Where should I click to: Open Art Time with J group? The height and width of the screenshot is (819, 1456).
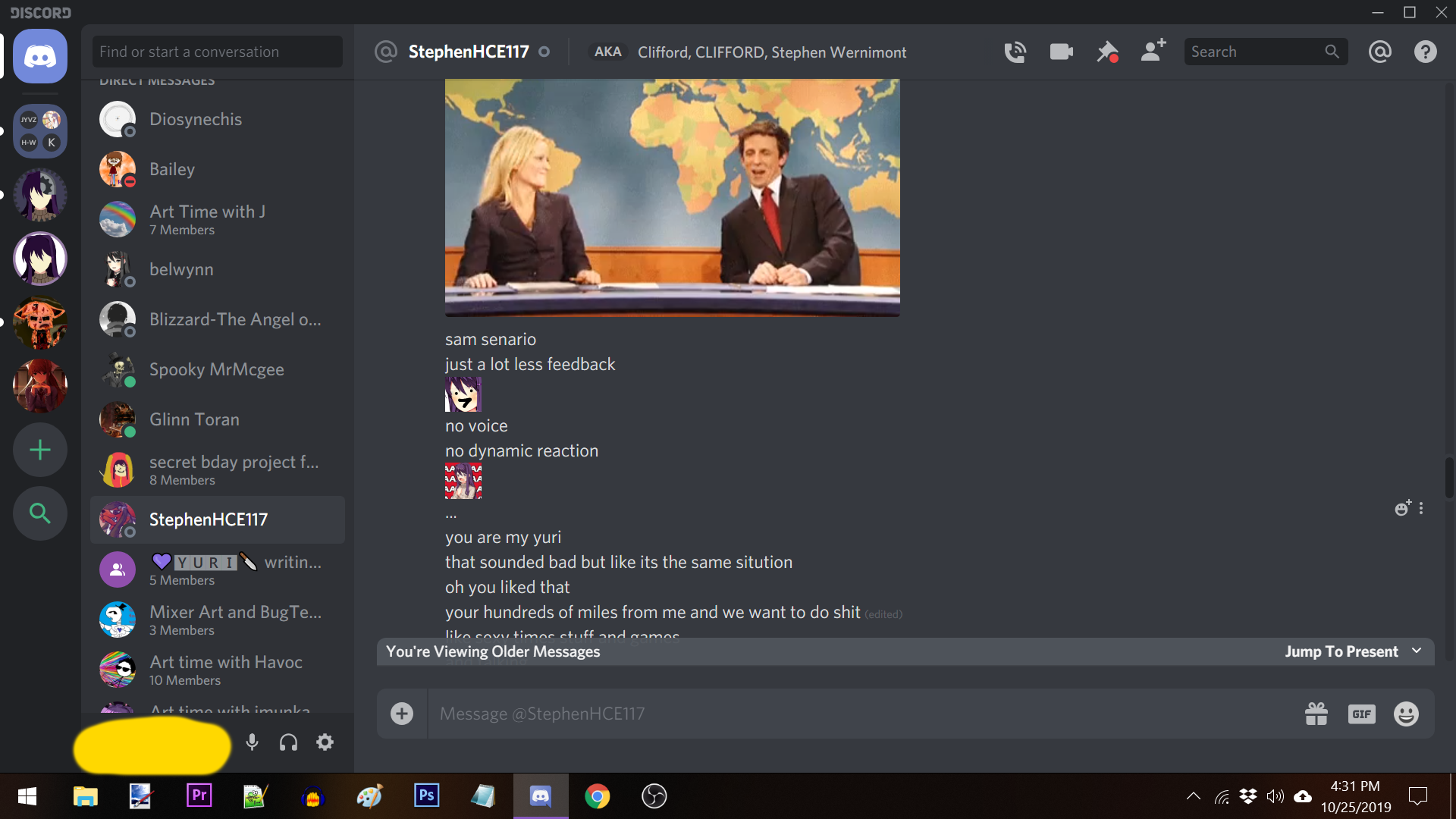click(x=218, y=219)
